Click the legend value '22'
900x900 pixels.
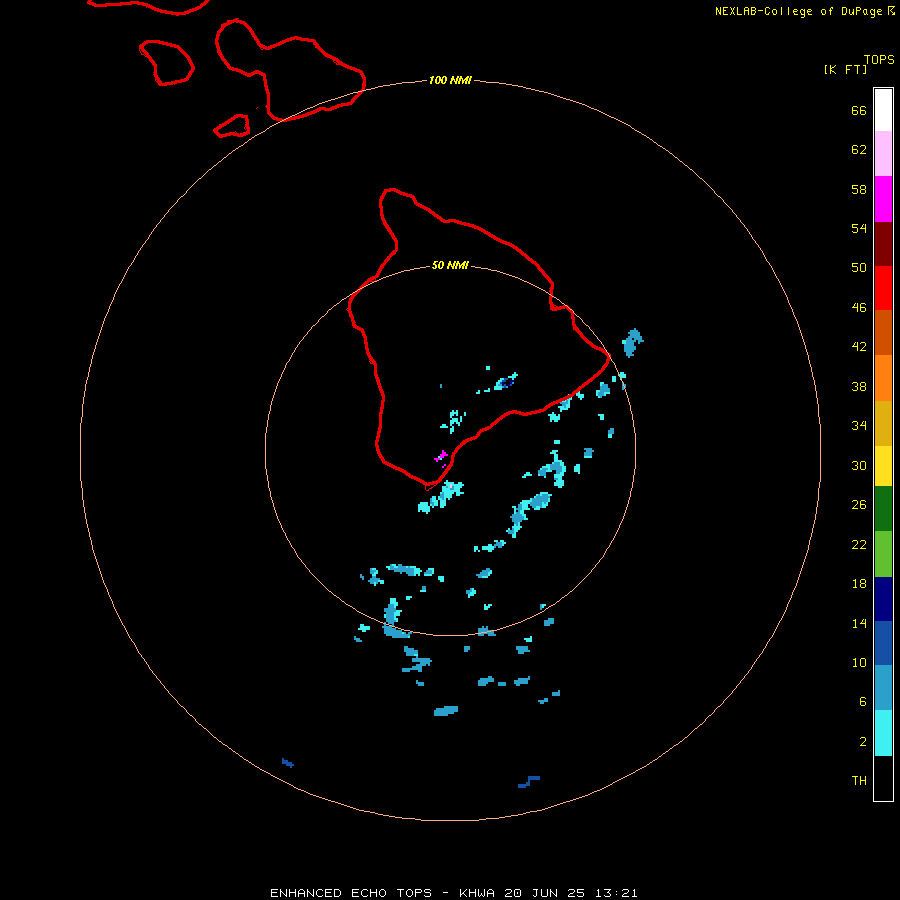tap(859, 544)
